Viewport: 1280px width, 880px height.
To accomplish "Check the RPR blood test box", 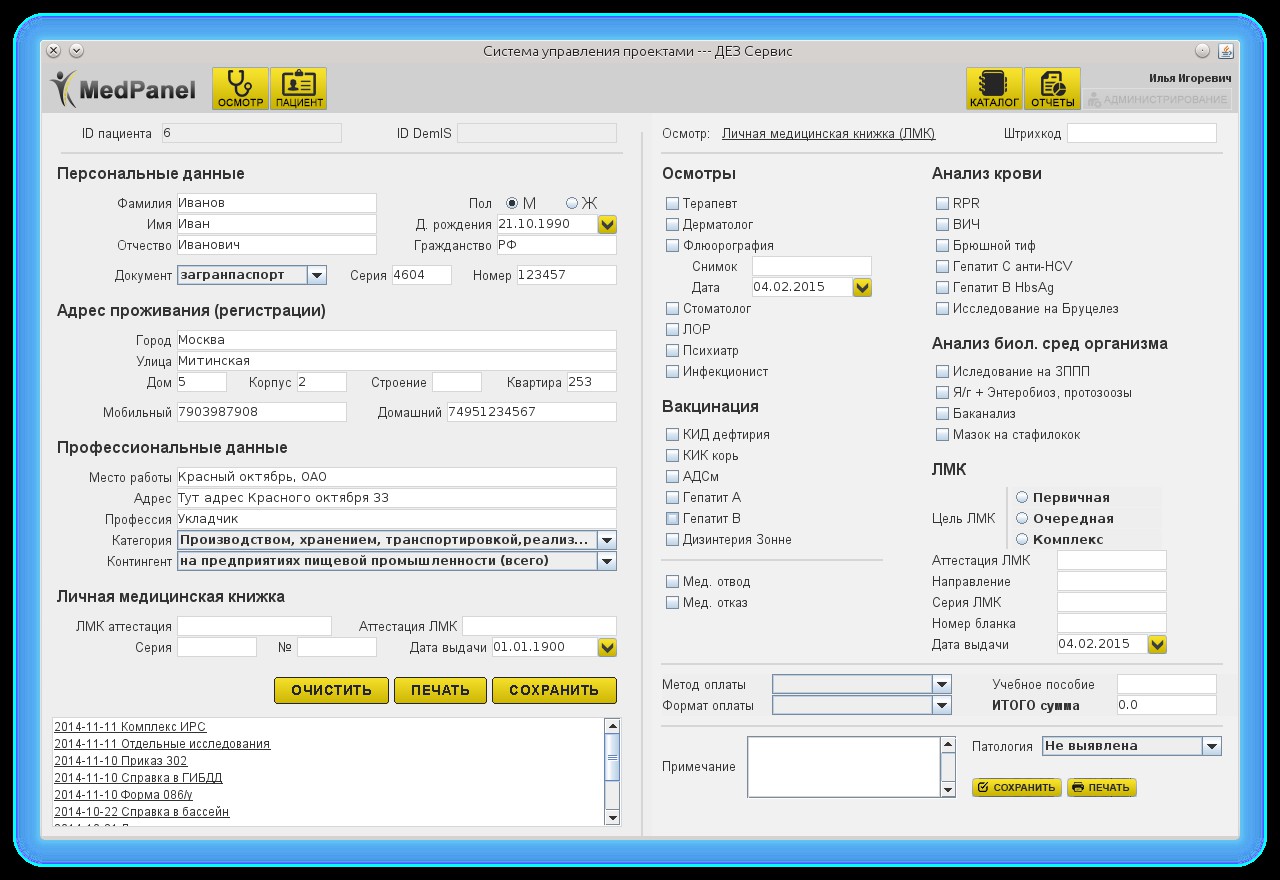I will (x=942, y=204).
